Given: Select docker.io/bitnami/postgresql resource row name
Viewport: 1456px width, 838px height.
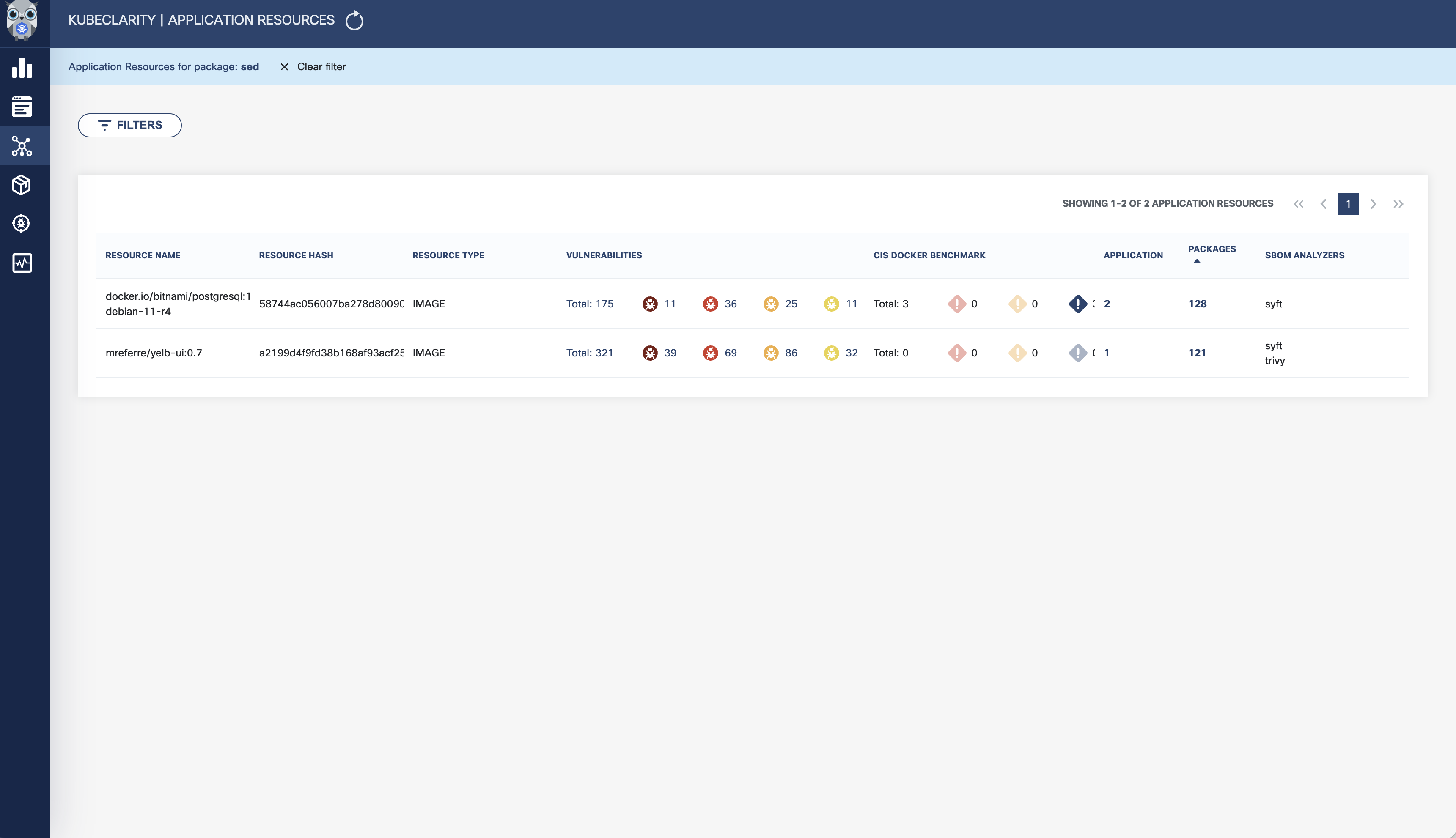Looking at the screenshot, I should 178,304.
